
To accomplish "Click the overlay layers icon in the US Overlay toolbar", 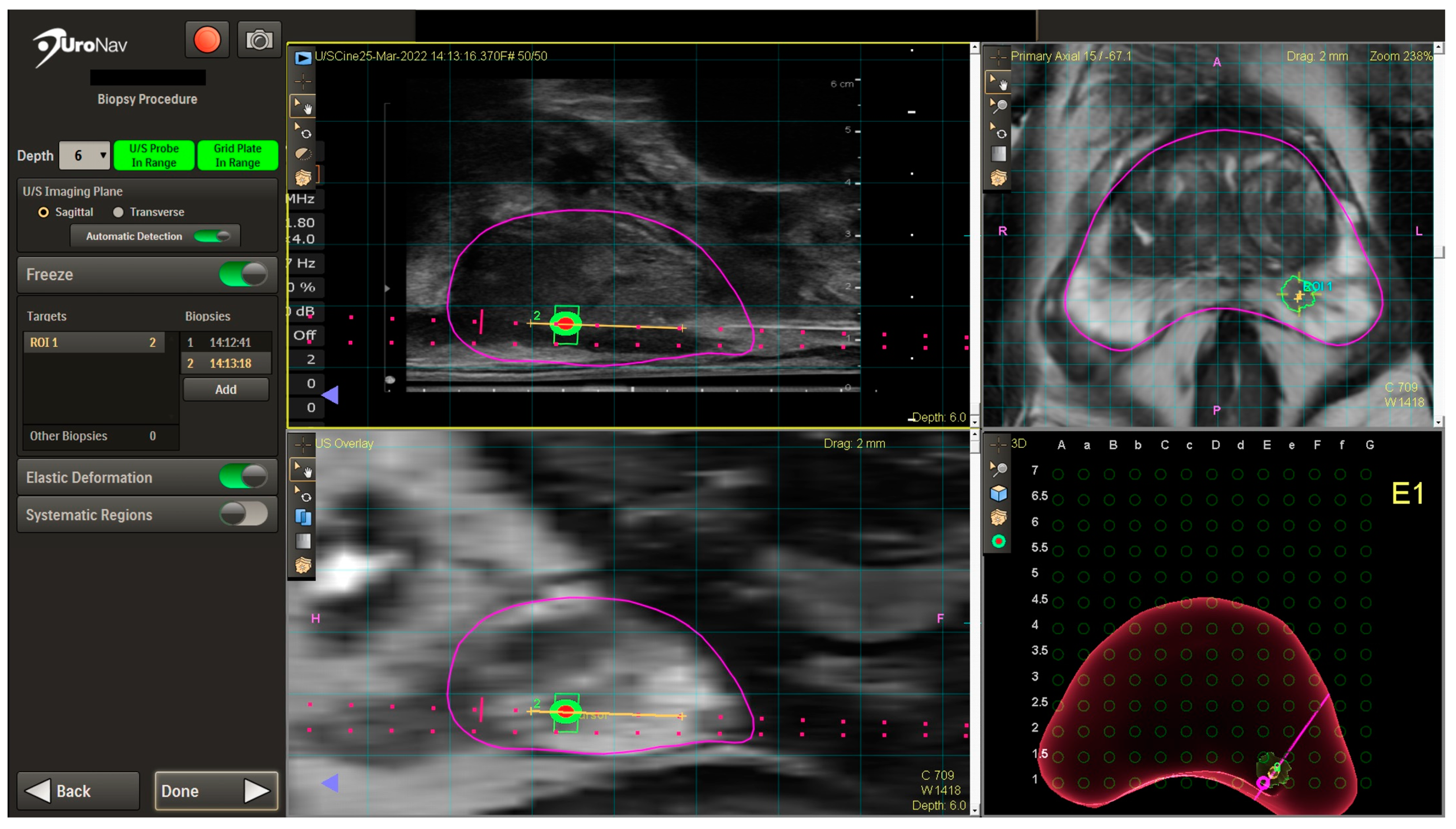I will coord(303,517).
